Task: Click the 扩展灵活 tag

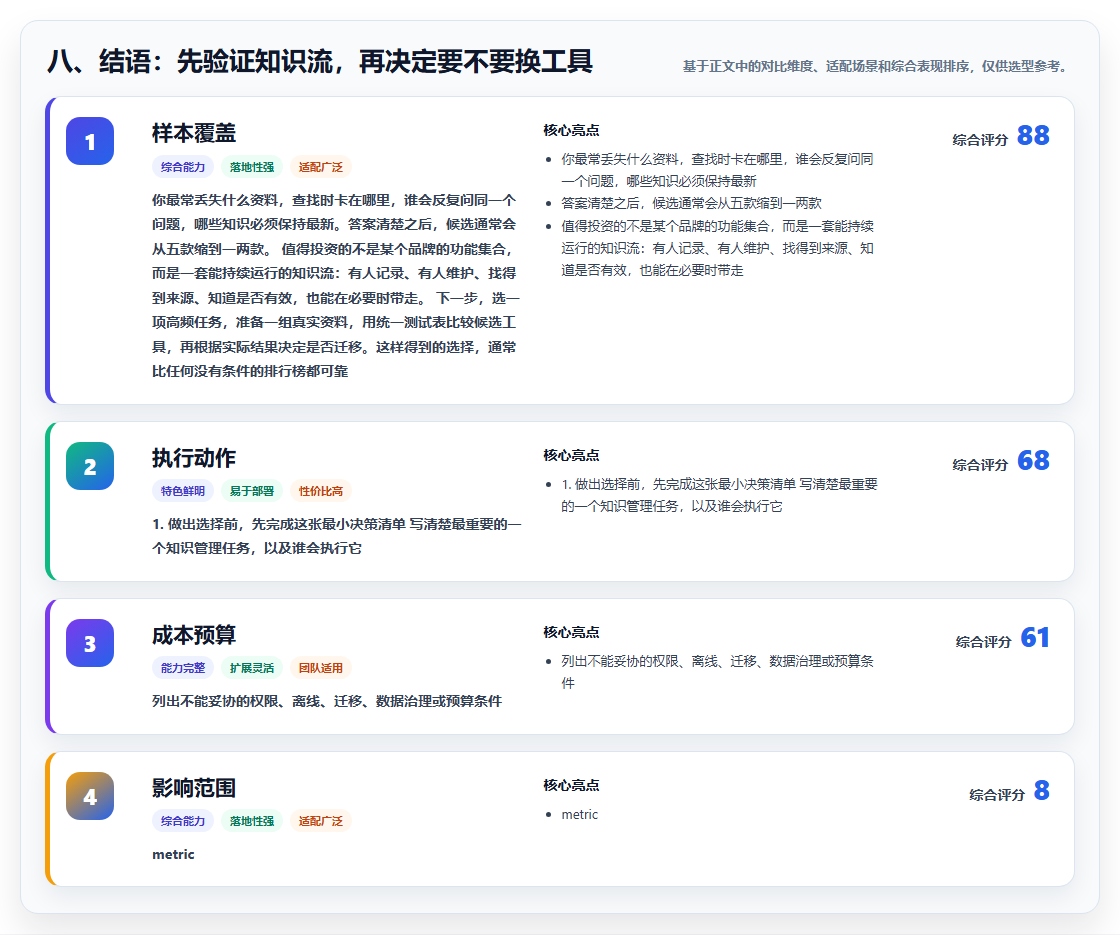Action: (x=251, y=669)
